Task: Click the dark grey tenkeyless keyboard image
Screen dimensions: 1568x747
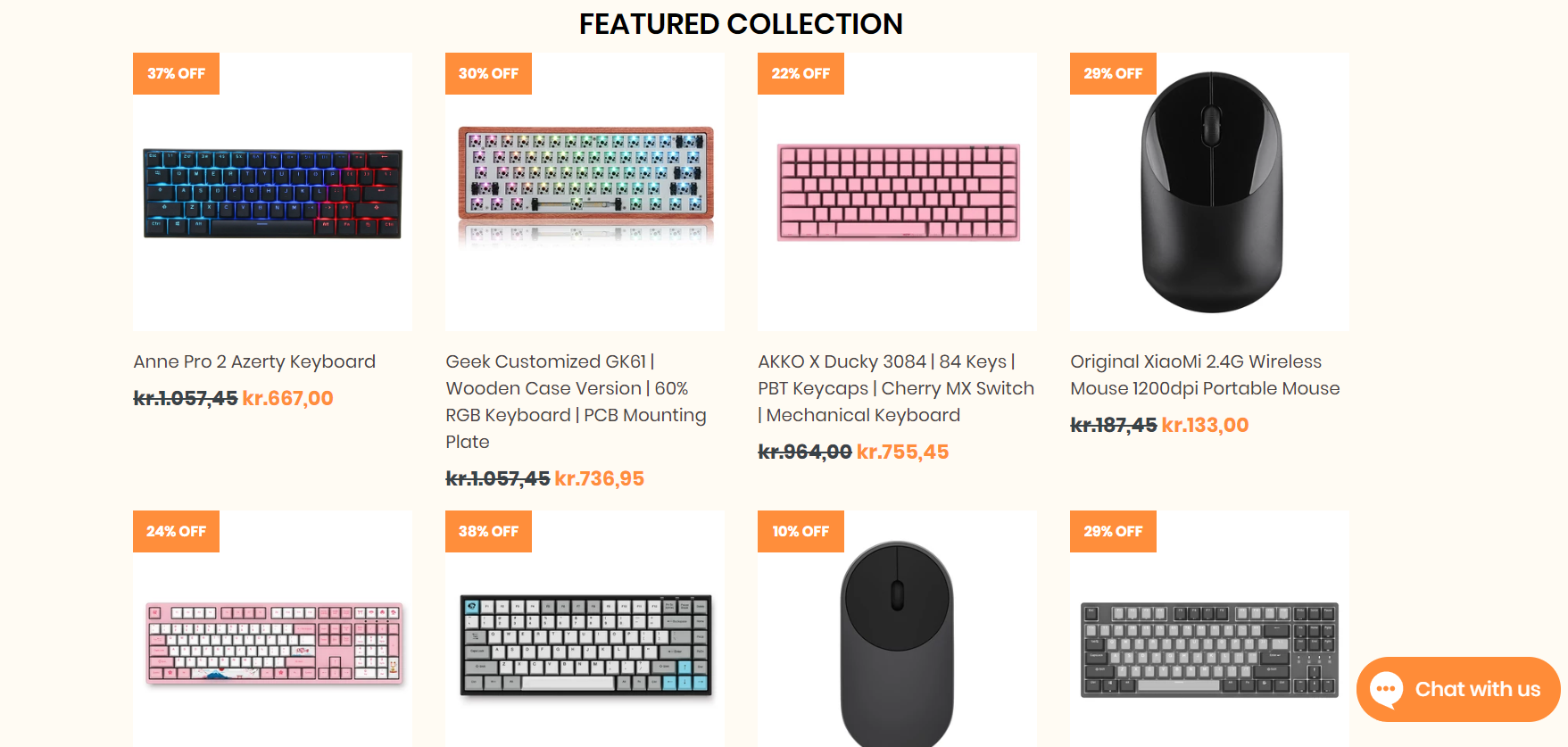Action: tap(1209, 649)
